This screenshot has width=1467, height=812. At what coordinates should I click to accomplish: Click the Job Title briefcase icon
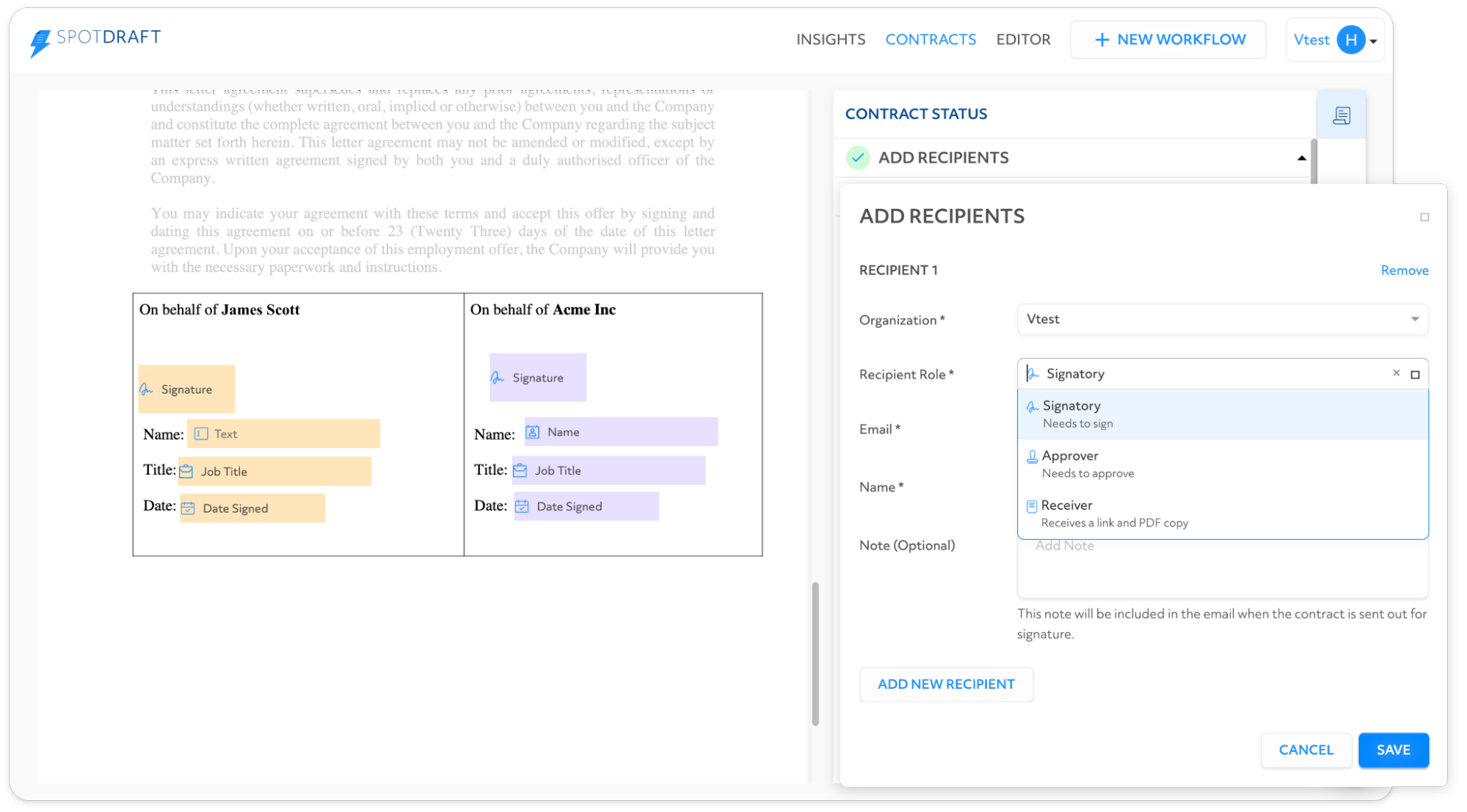185,471
